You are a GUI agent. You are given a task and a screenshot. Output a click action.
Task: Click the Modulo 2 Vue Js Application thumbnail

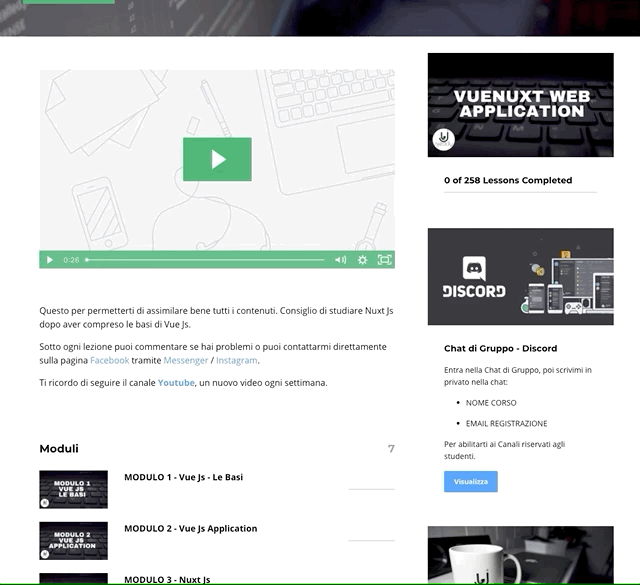click(73, 541)
